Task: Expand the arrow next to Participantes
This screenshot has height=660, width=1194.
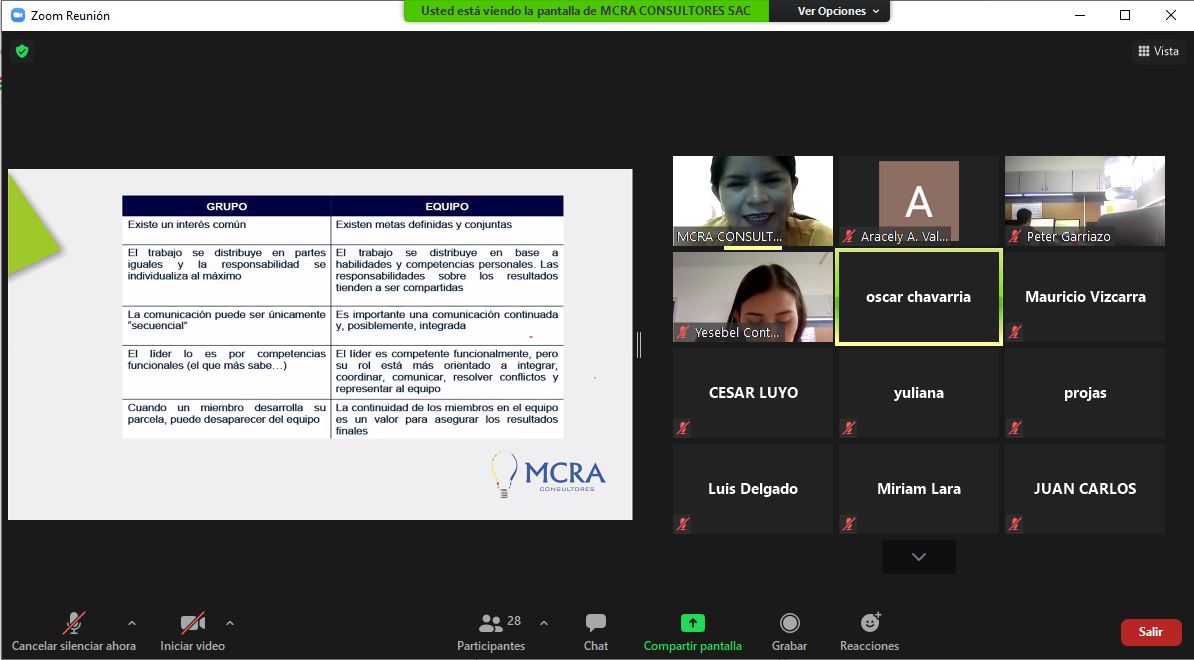Action: tap(544, 623)
